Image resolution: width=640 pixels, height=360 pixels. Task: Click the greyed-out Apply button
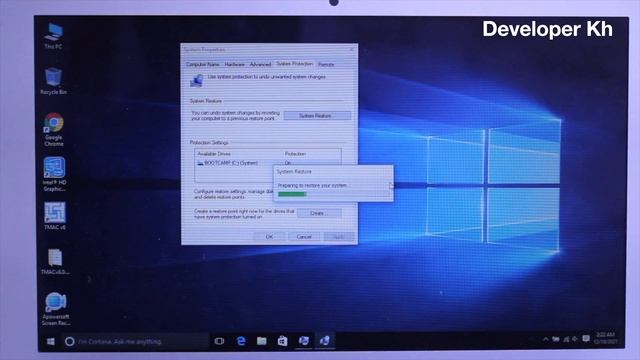click(339, 237)
